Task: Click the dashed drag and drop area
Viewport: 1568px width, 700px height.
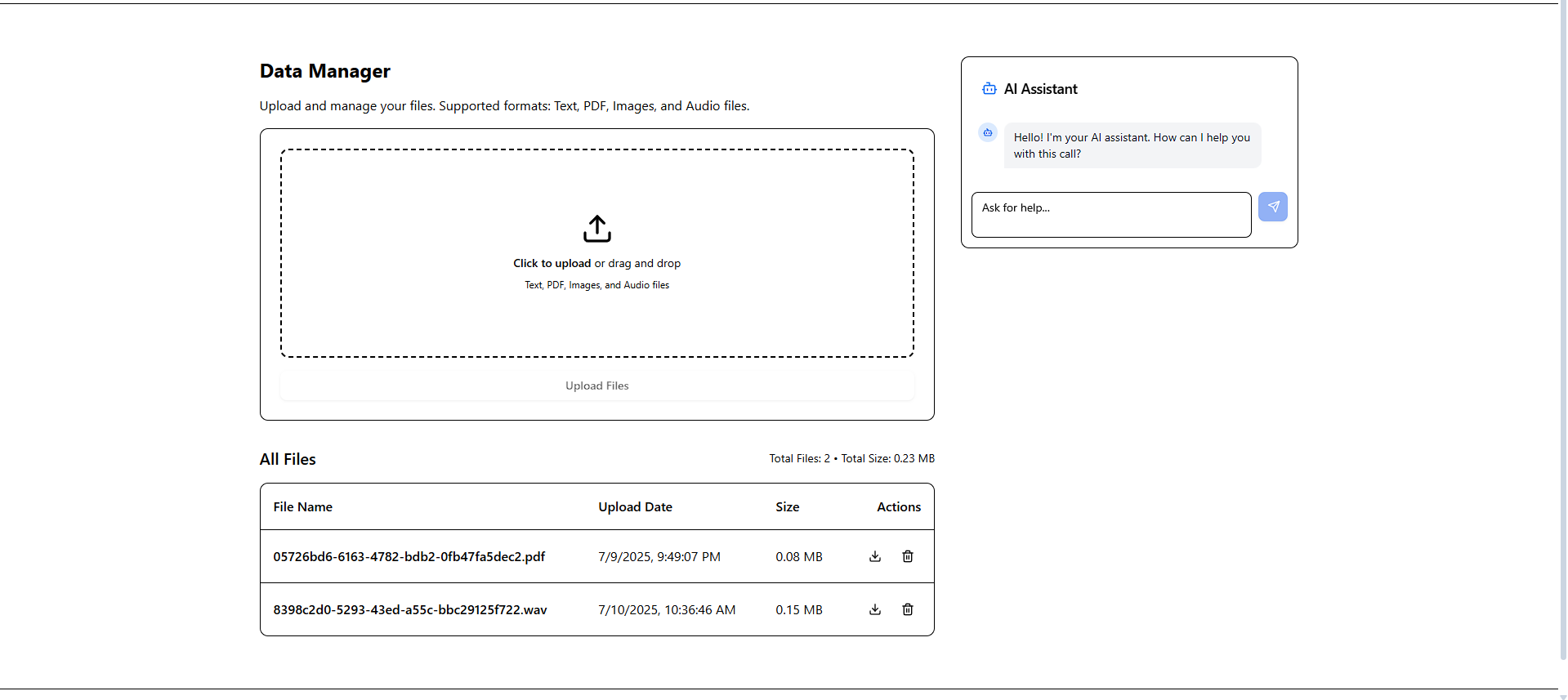Action: 597,253
